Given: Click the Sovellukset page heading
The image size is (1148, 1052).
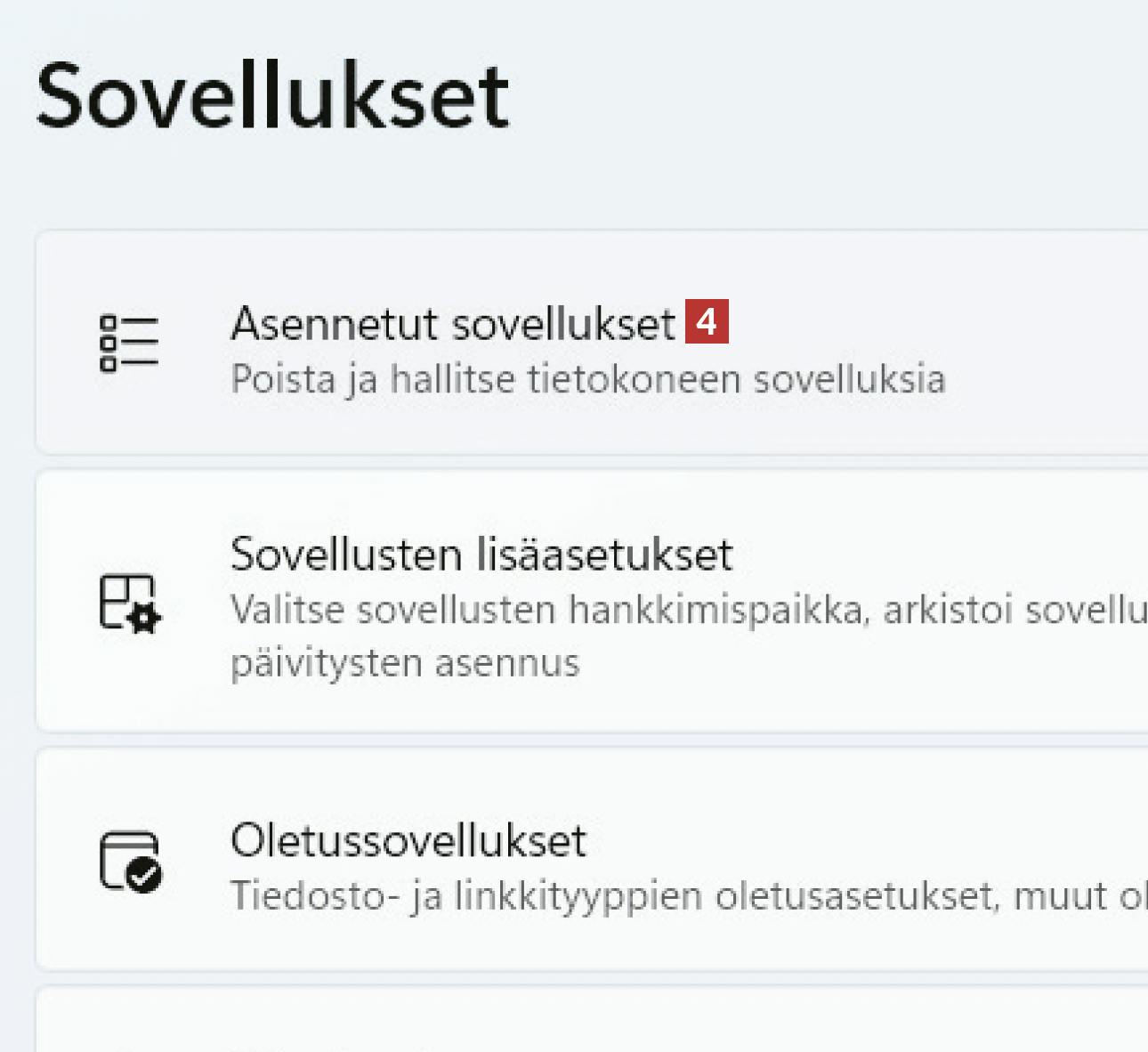Looking at the screenshot, I should coord(272,96).
